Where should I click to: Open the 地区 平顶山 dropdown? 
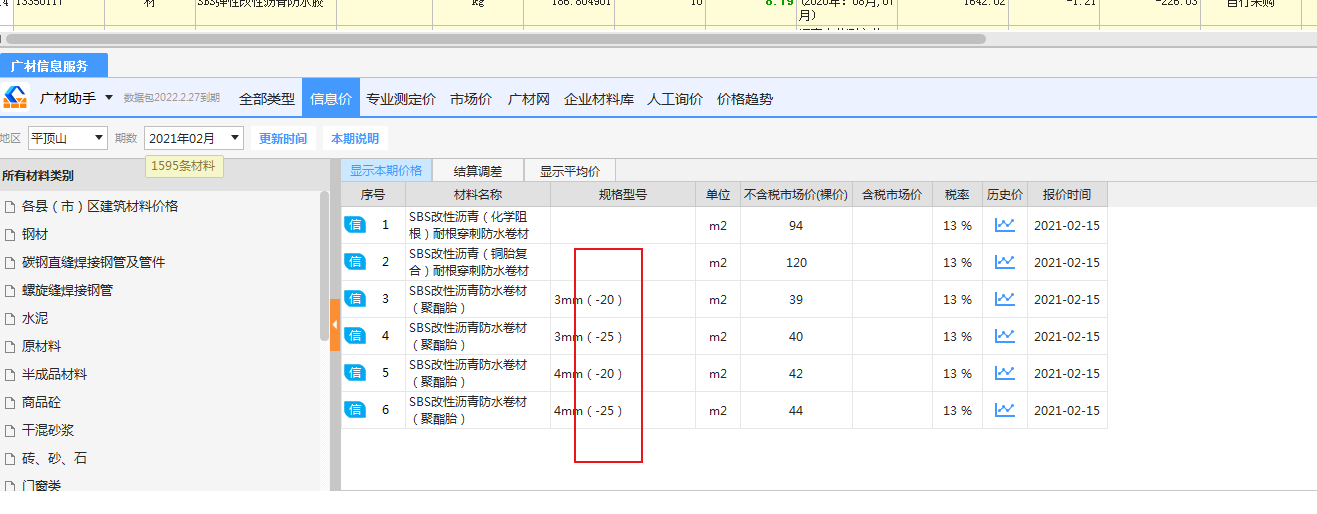(x=67, y=138)
